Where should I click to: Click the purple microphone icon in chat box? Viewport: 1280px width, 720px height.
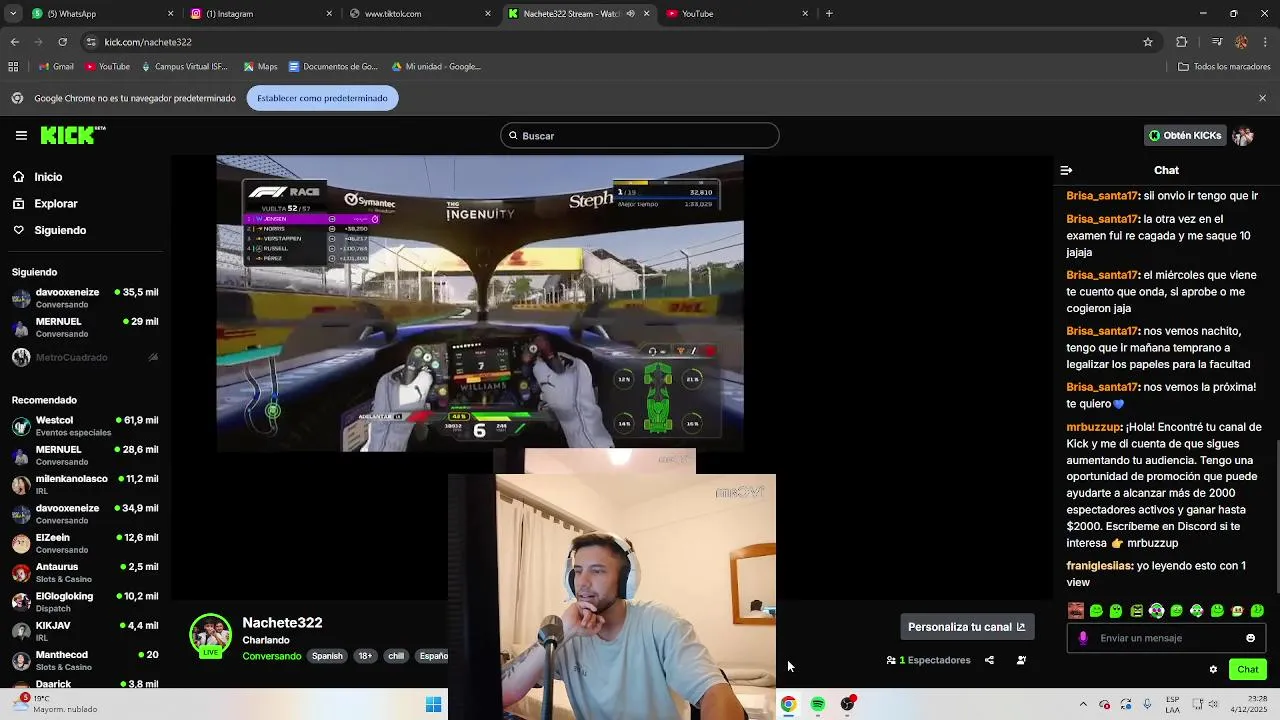click(x=1083, y=638)
